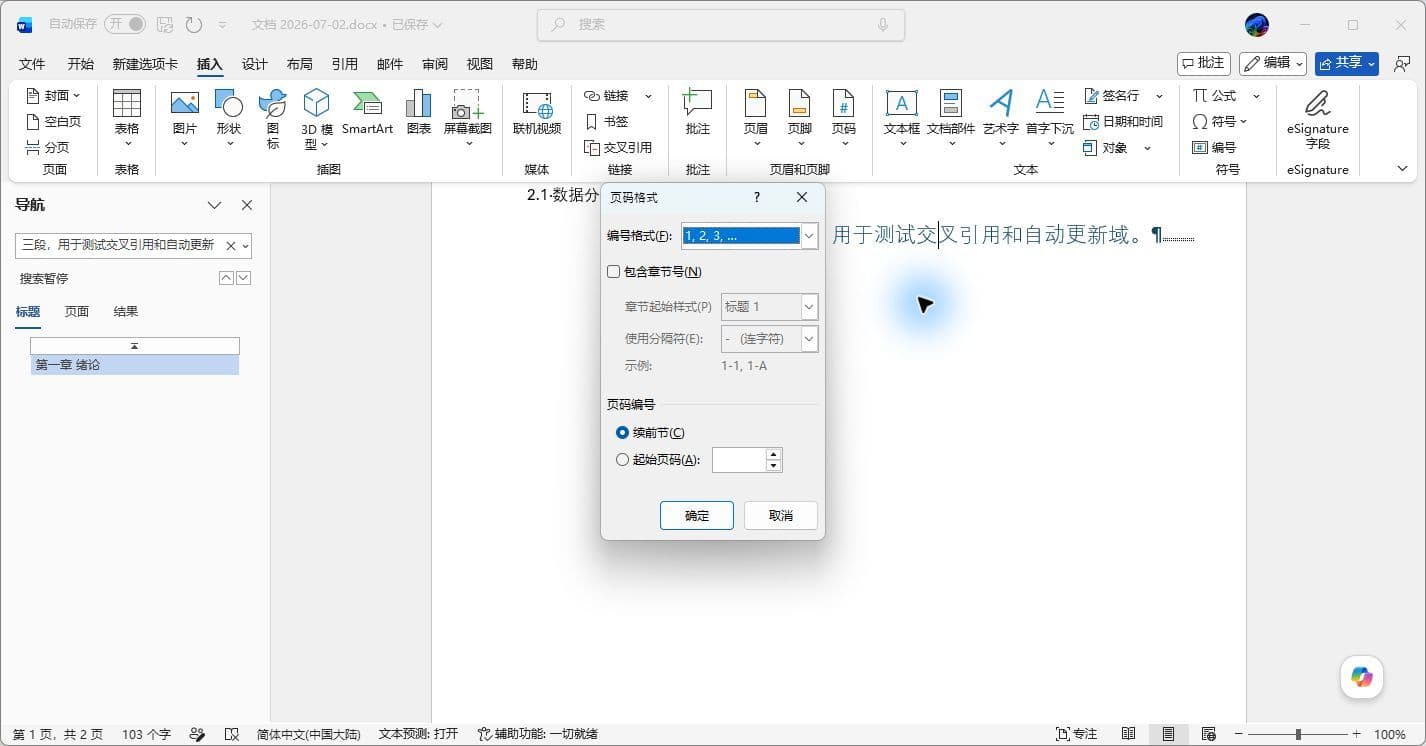Click the start page number input field
Viewport: 1426px width, 746px height.
tap(739, 460)
